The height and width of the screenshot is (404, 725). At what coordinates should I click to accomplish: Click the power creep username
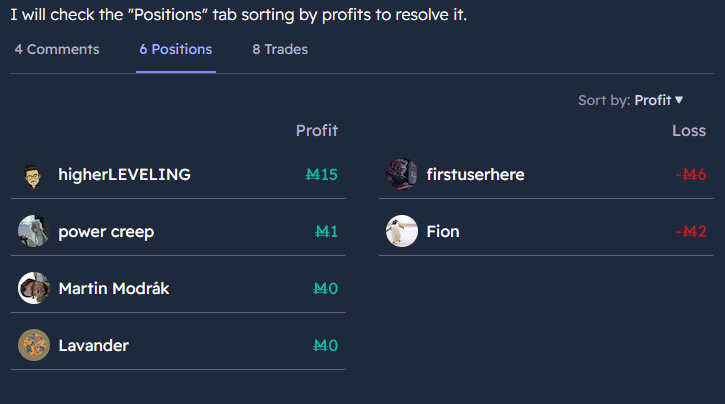(106, 232)
